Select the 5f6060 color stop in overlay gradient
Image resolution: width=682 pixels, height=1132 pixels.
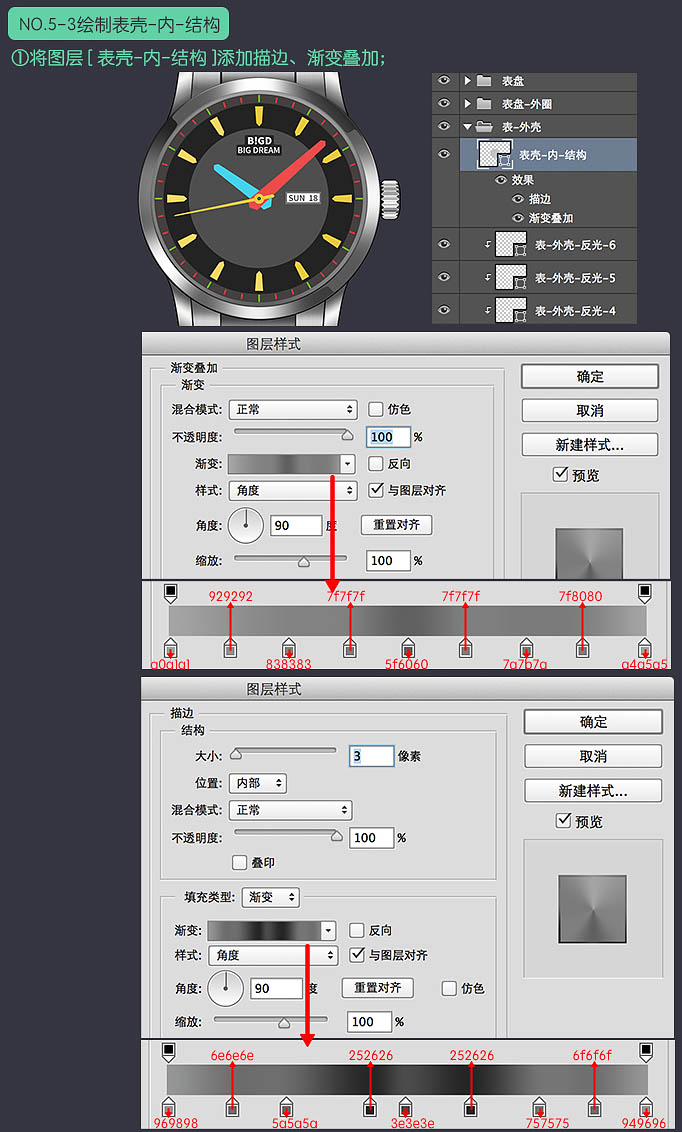[408, 648]
